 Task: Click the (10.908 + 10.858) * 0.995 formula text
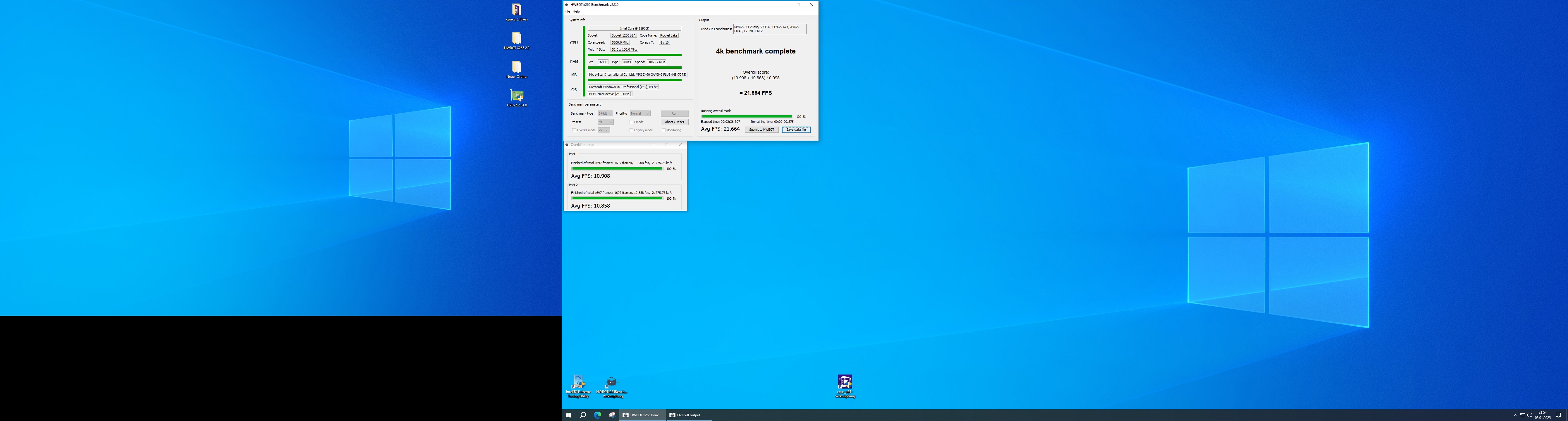tap(755, 78)
